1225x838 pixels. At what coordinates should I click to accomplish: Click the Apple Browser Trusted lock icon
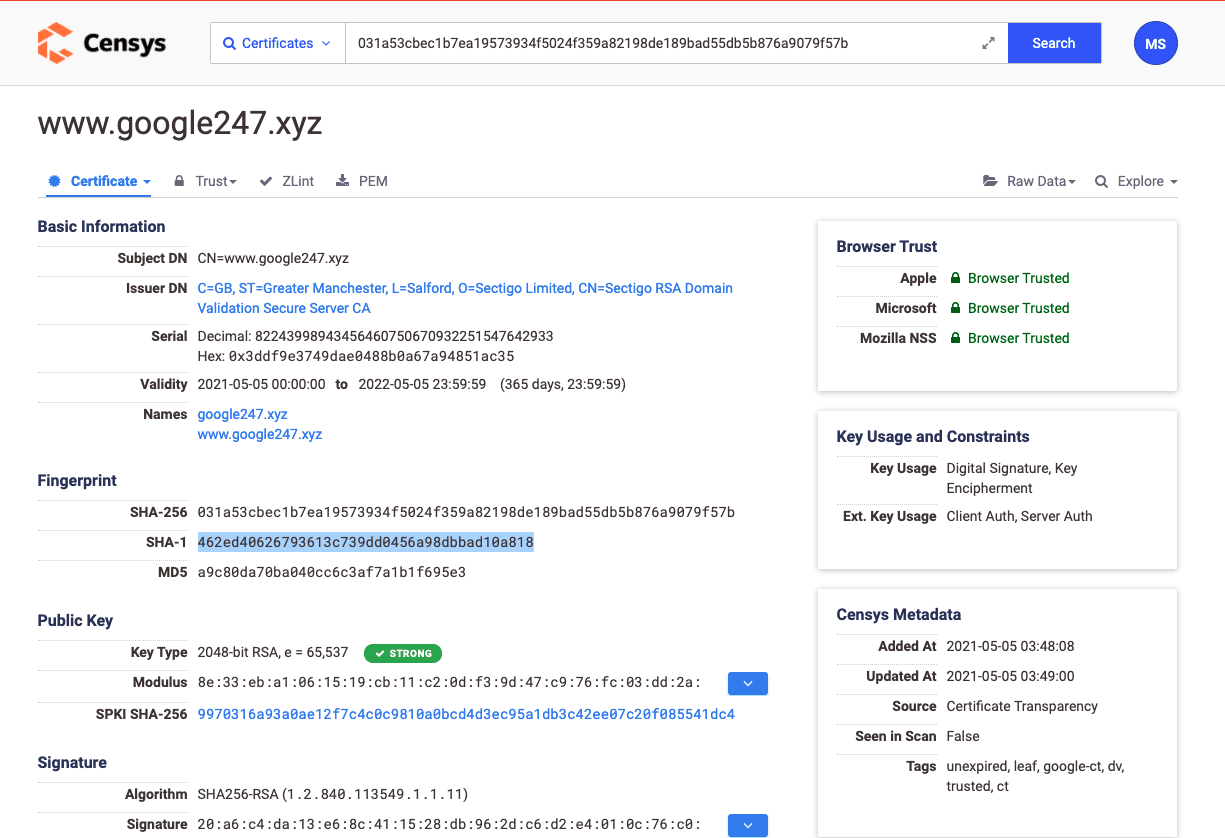pyautogui.click(x=955, y=278)
